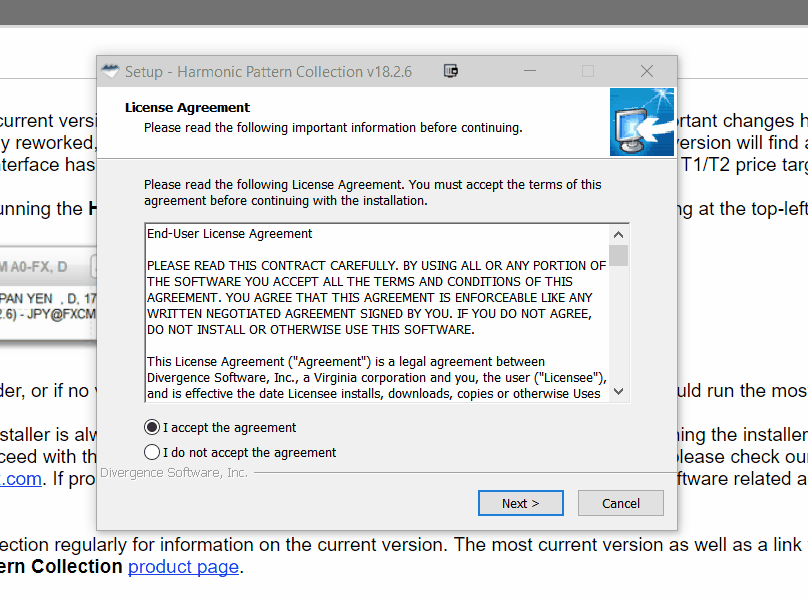Viewport: 808px width, 601px height.
Task: Cancel the Harmonic Pattern Collection setup
Action: tap(620, 503)
